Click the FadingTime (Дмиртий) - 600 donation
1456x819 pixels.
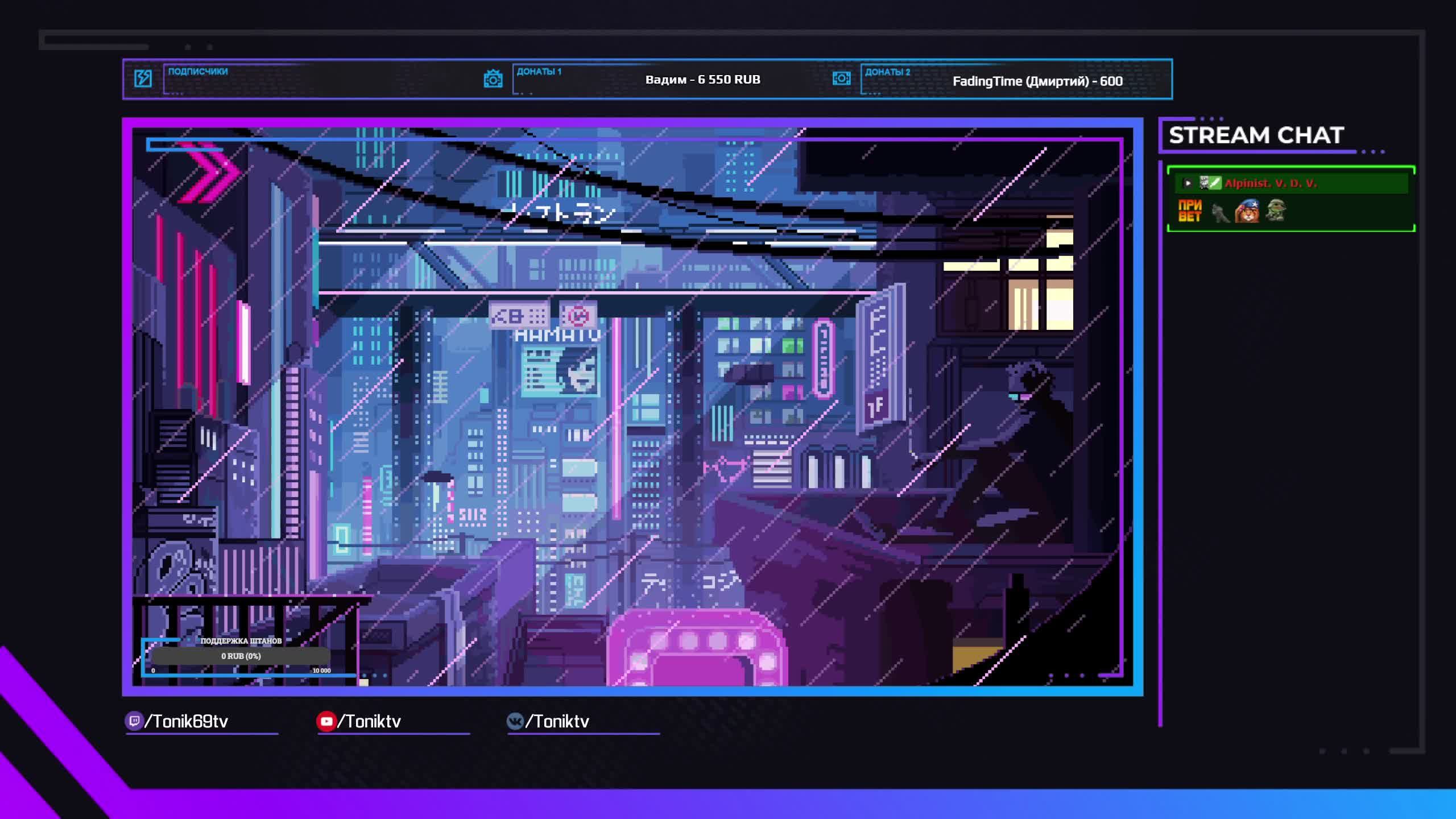(x=1037, y=81)
